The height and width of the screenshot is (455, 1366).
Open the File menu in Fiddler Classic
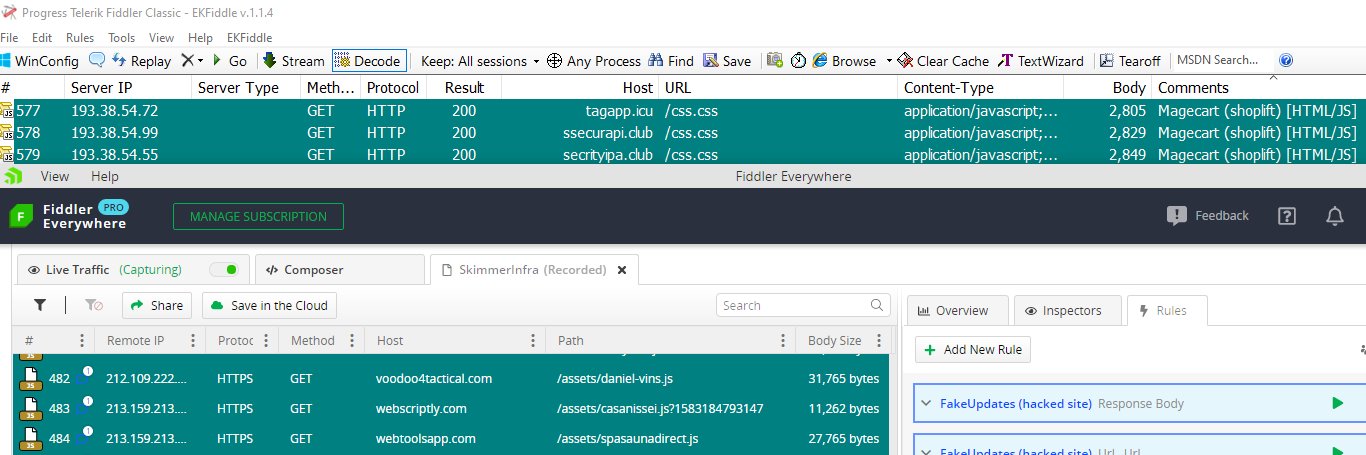[10, 37]
